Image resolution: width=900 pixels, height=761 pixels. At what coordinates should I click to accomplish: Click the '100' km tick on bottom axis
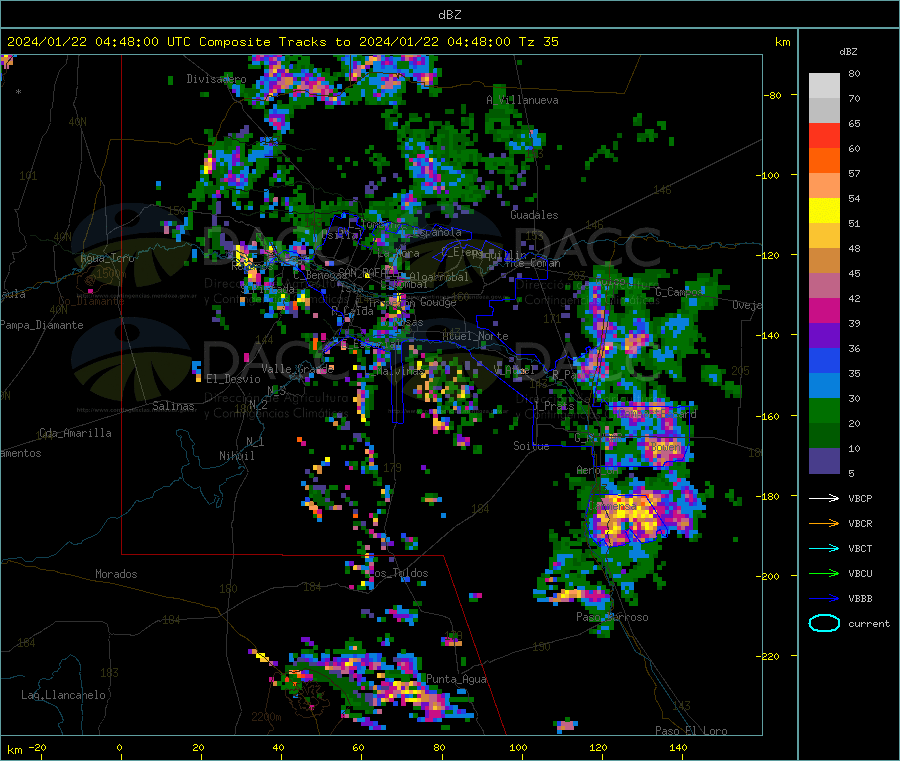point(518,747)
